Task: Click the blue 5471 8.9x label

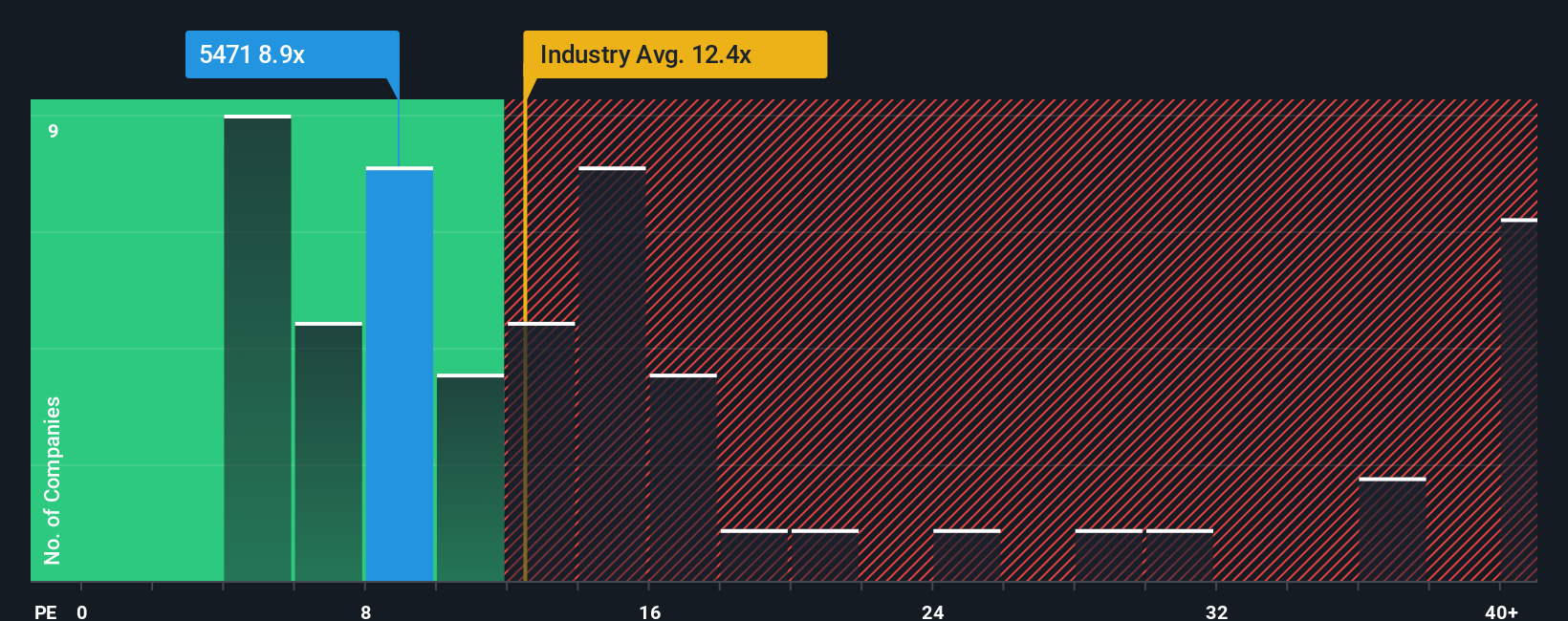Action: 292,54
